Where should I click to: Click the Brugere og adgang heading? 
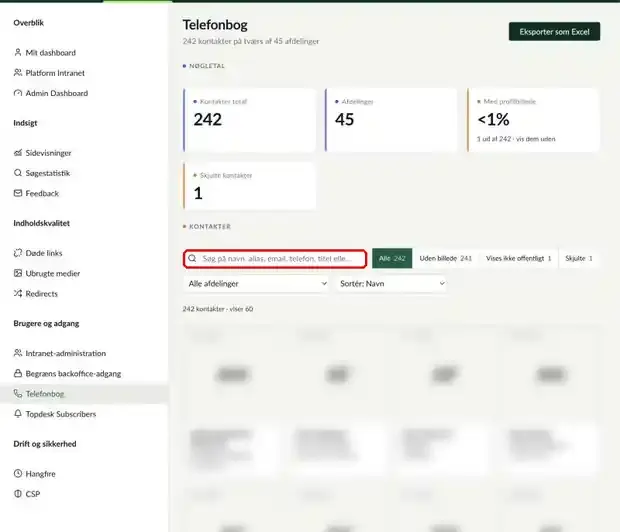[46, 324]
